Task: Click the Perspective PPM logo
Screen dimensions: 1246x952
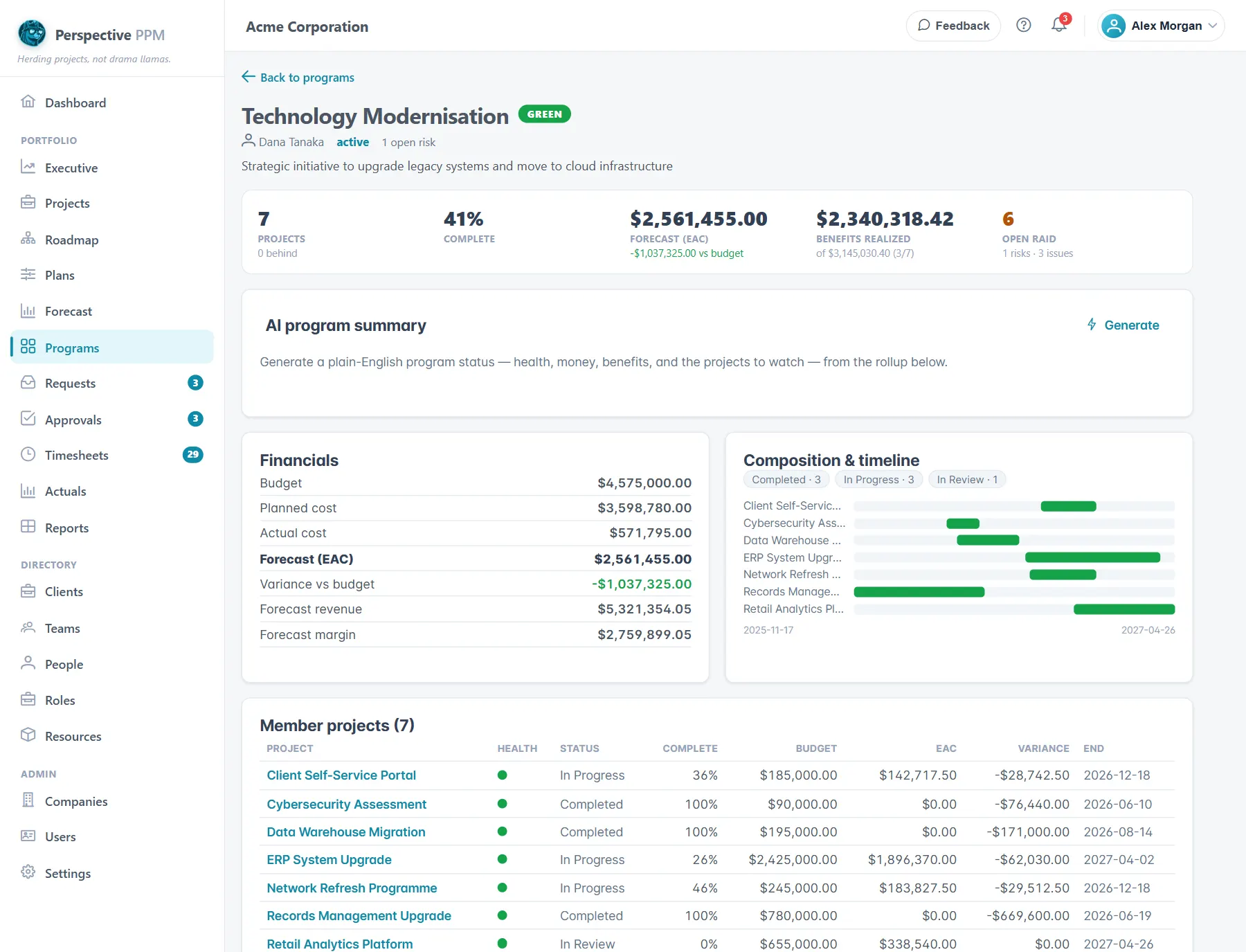Action: [32, 33]
